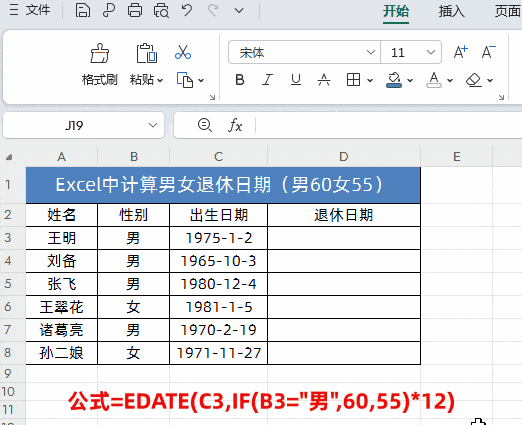Click the Save icon
This screenshot has width=522, height=425.
(x=83, y=10)
